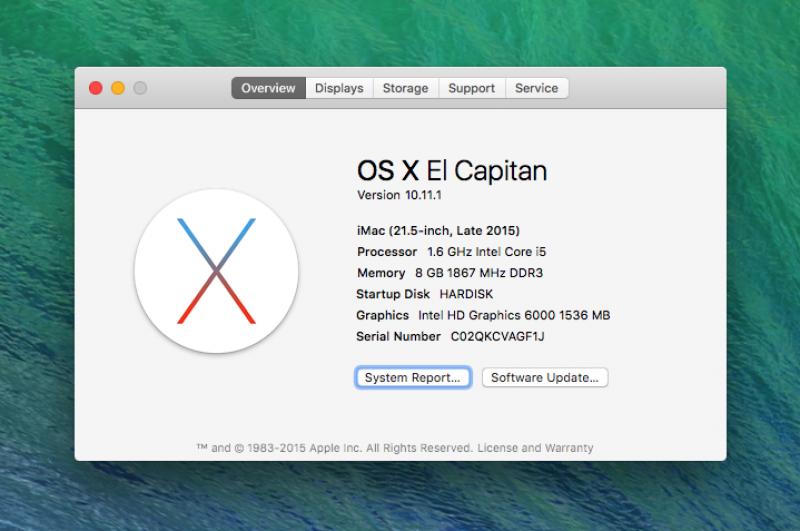Viewport: 800px width, 531px height.
Task: Click the 1.6 GHz Intel Core i5 value
Action: (487, 251)
